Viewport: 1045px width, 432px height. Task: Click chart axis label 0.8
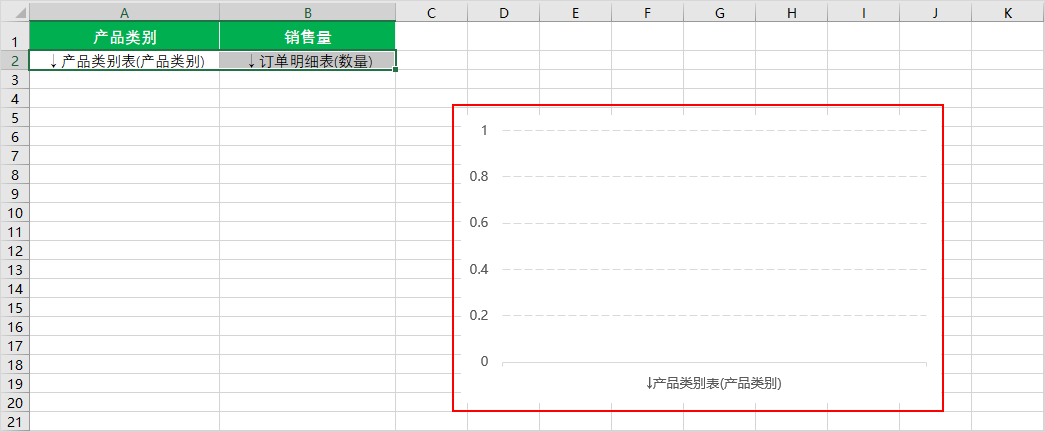point(479,176)
